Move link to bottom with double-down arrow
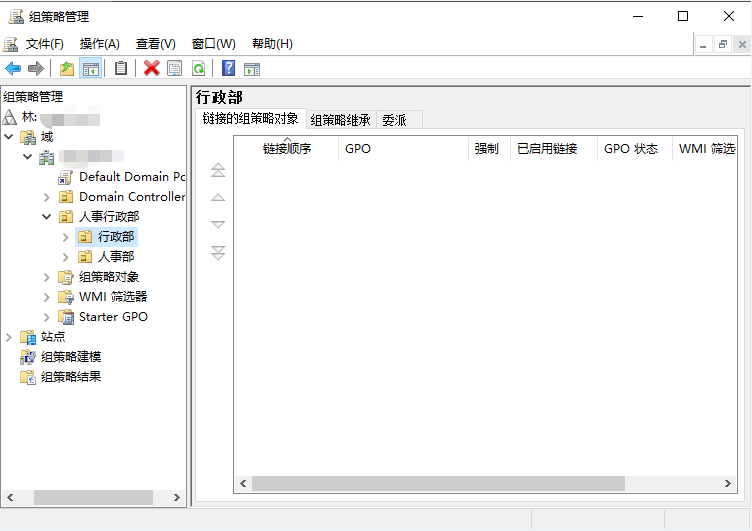Image resolution: width=752 pixels, height=531 pixels. pyautogui.click(x=218, y=252)
